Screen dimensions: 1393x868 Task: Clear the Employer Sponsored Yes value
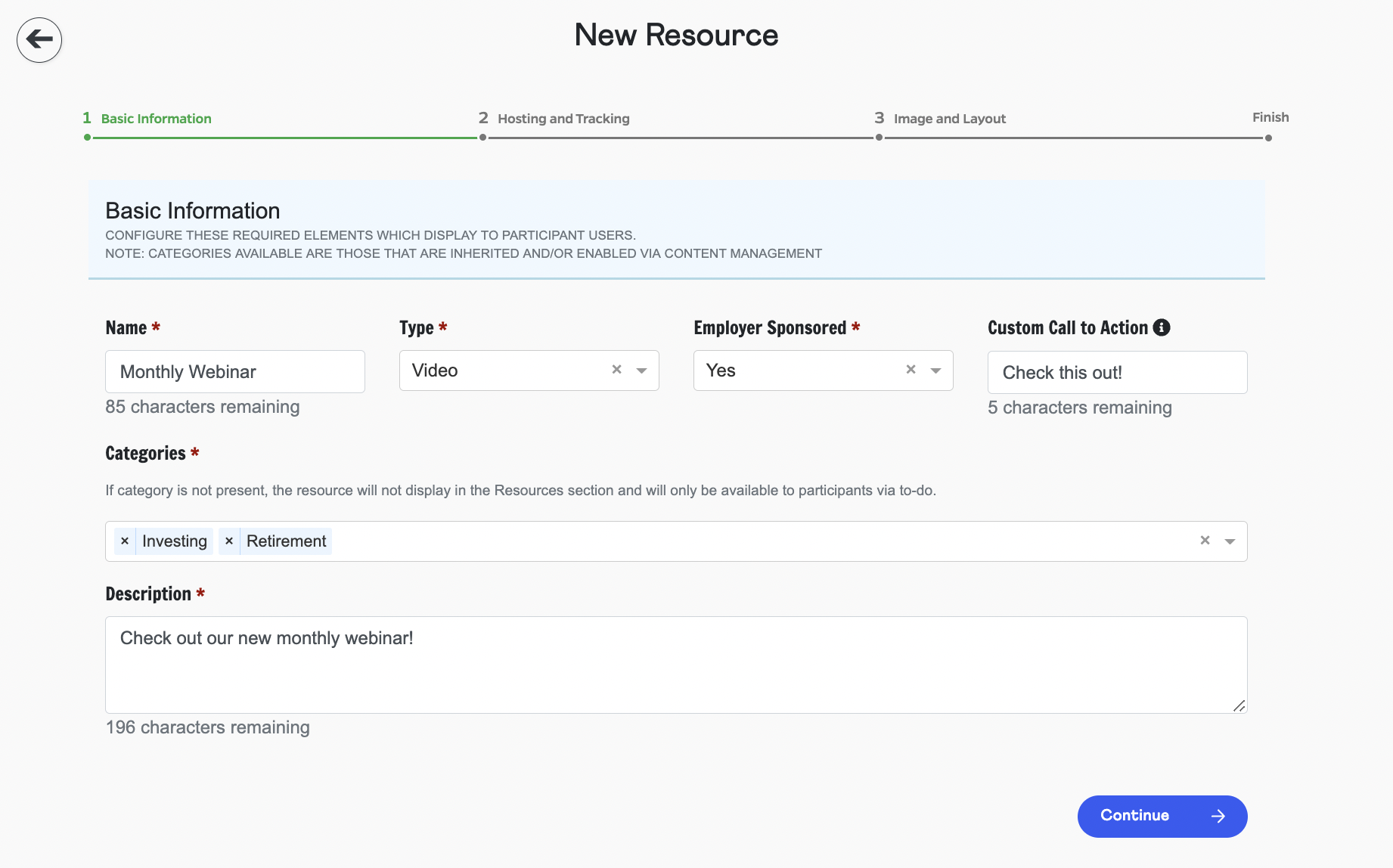pos(911,370)
